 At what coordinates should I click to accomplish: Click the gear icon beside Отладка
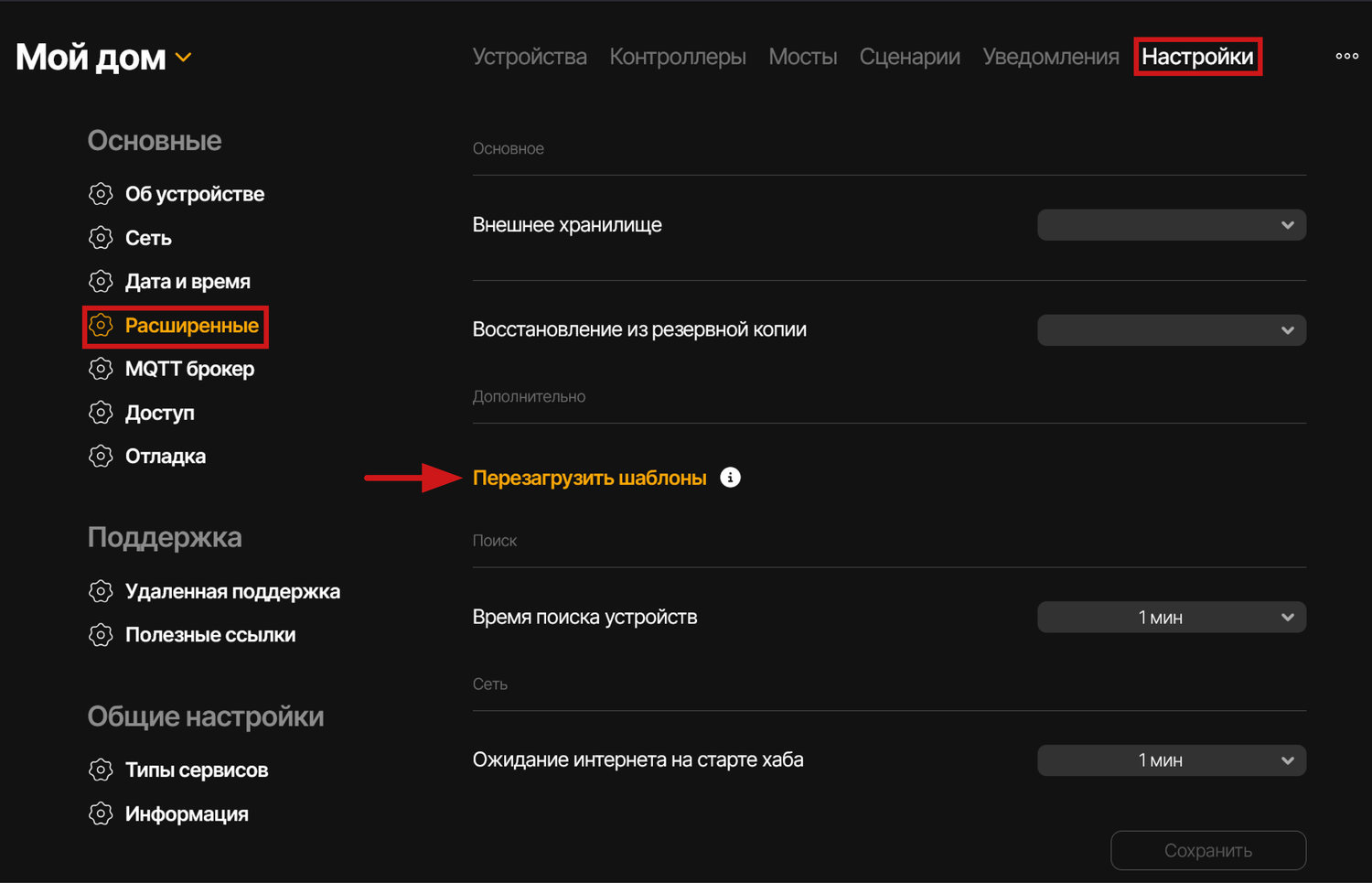tap(101, 457)
